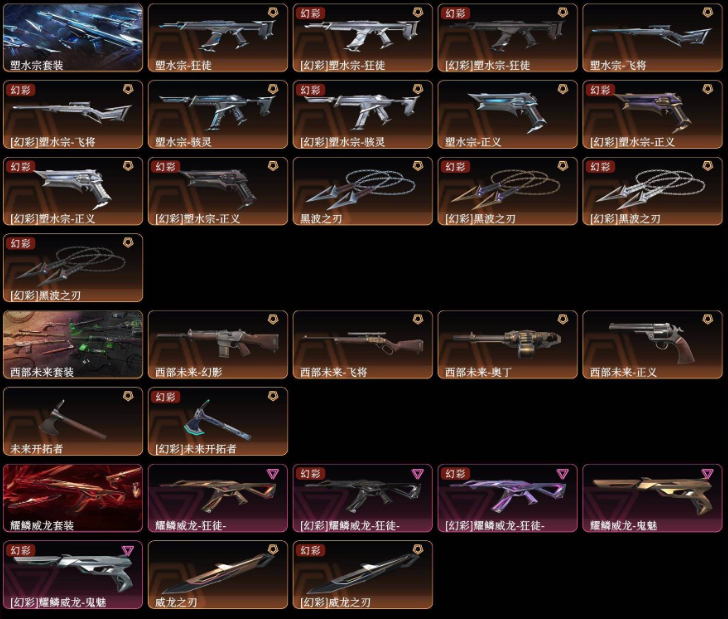728x619 pixels.
Task: Click the 幻彩 badge on [幻彩]未来开拓者
Action: coord(165,397)
